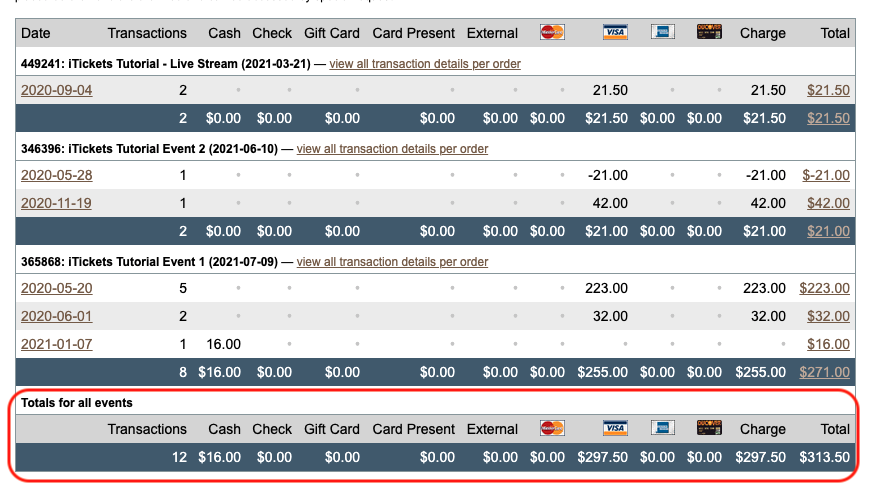Click the $16.00 total link in 2021-01-07 row
This screenshot has height=500, width=869.
click(x=828, y=344)
